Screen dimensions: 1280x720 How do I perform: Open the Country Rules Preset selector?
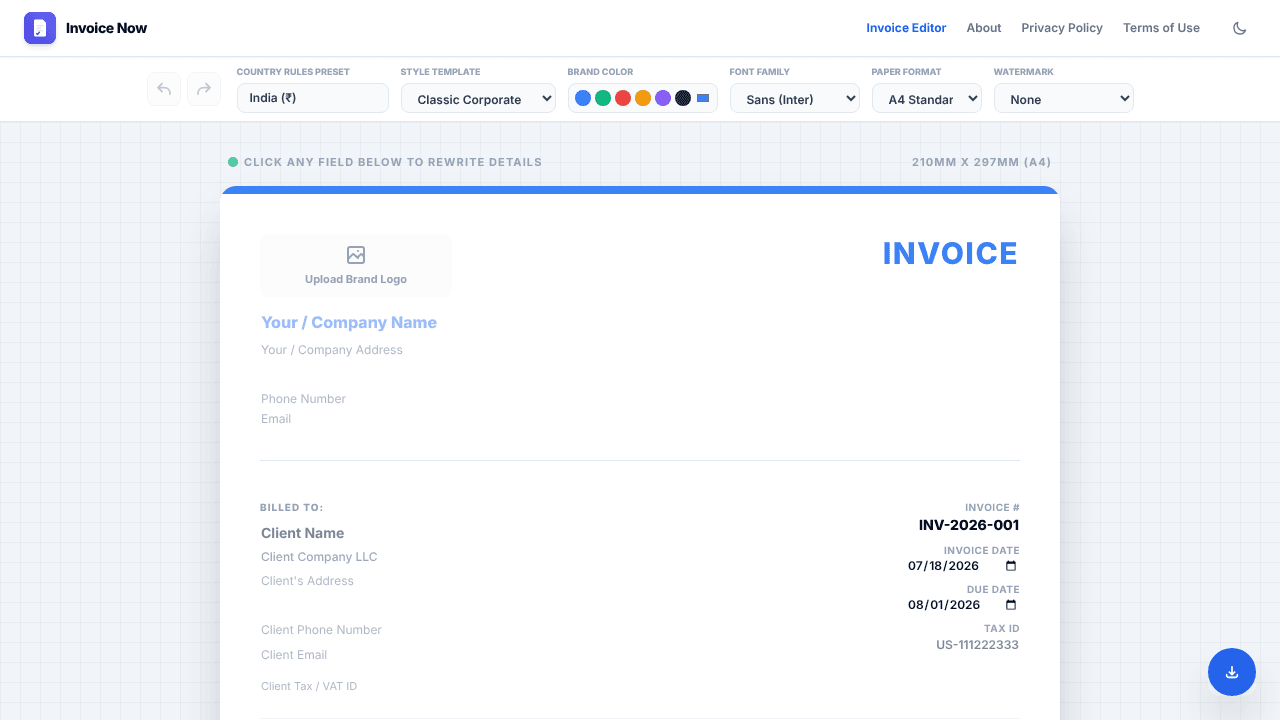pyautogui.click(x=313, y=98)
